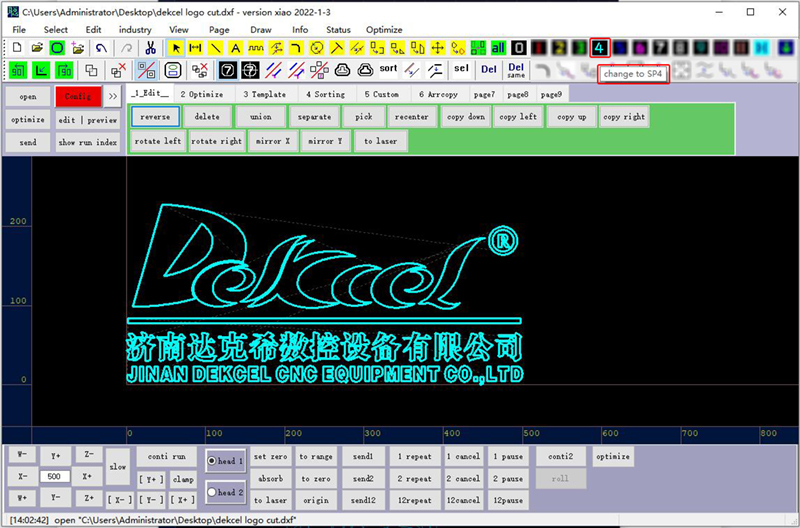Screen dimensions: 800x528
Task: Click the 'clamp' button
Action: (x=183, y=479)
